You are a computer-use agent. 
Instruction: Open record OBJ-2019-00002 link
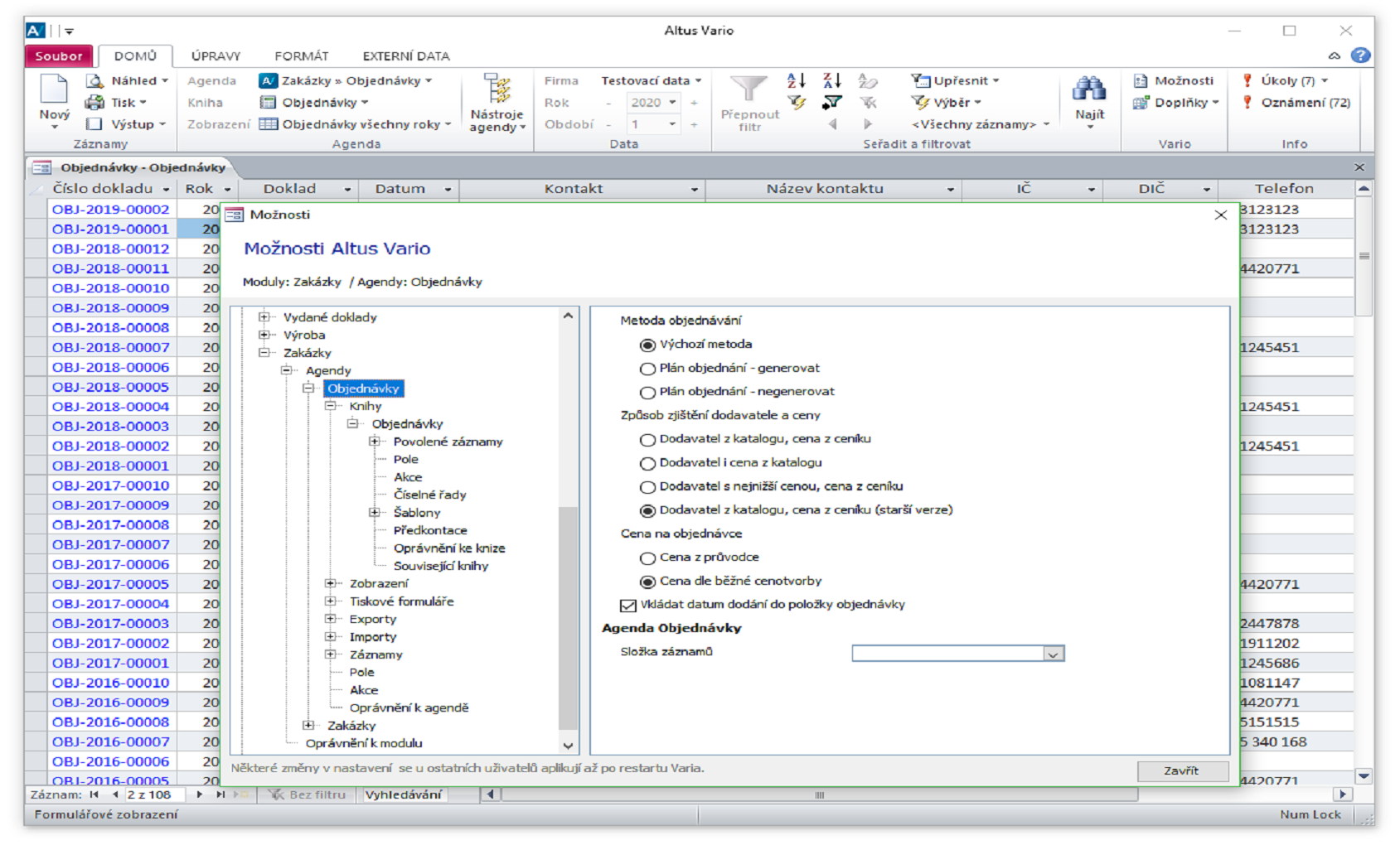110,210
